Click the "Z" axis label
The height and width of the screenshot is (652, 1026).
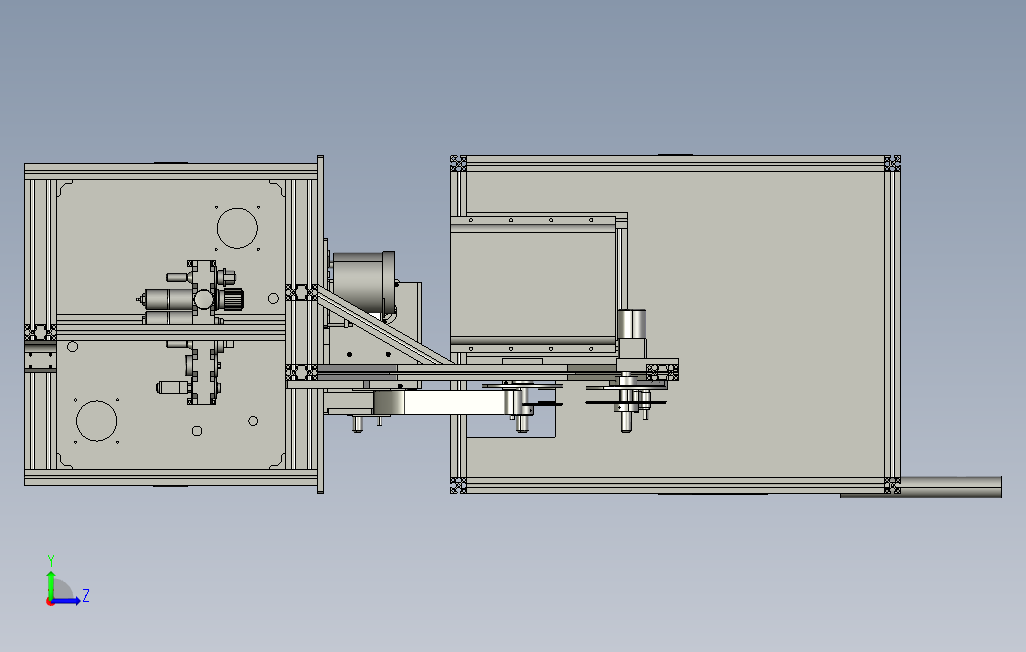(86, 596)
